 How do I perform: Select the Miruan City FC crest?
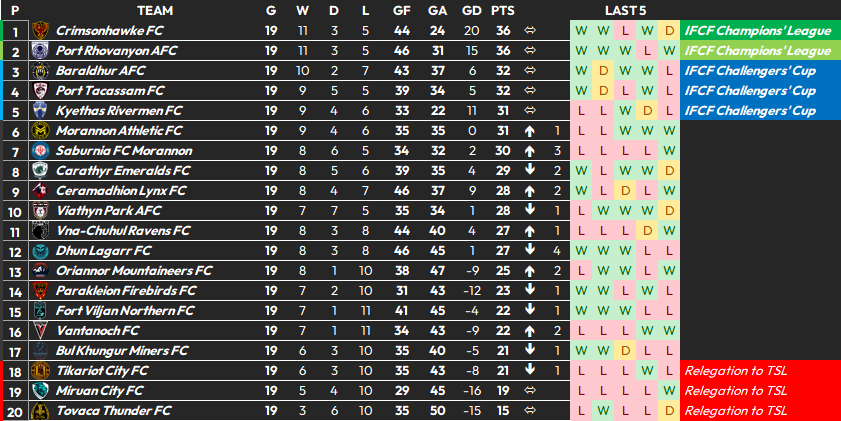[x=40, y=391]
